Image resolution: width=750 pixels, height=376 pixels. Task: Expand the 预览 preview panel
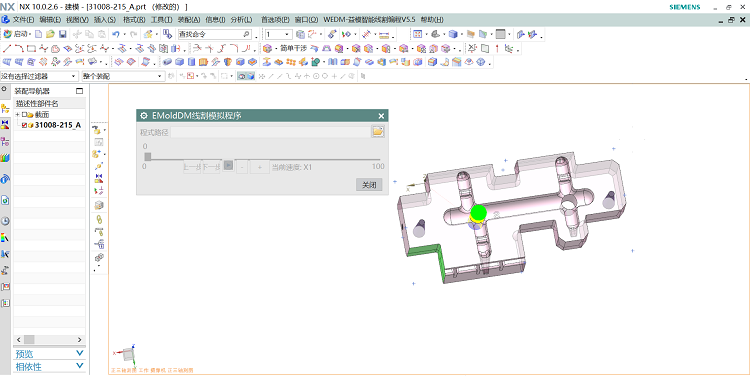click(49, 354)
